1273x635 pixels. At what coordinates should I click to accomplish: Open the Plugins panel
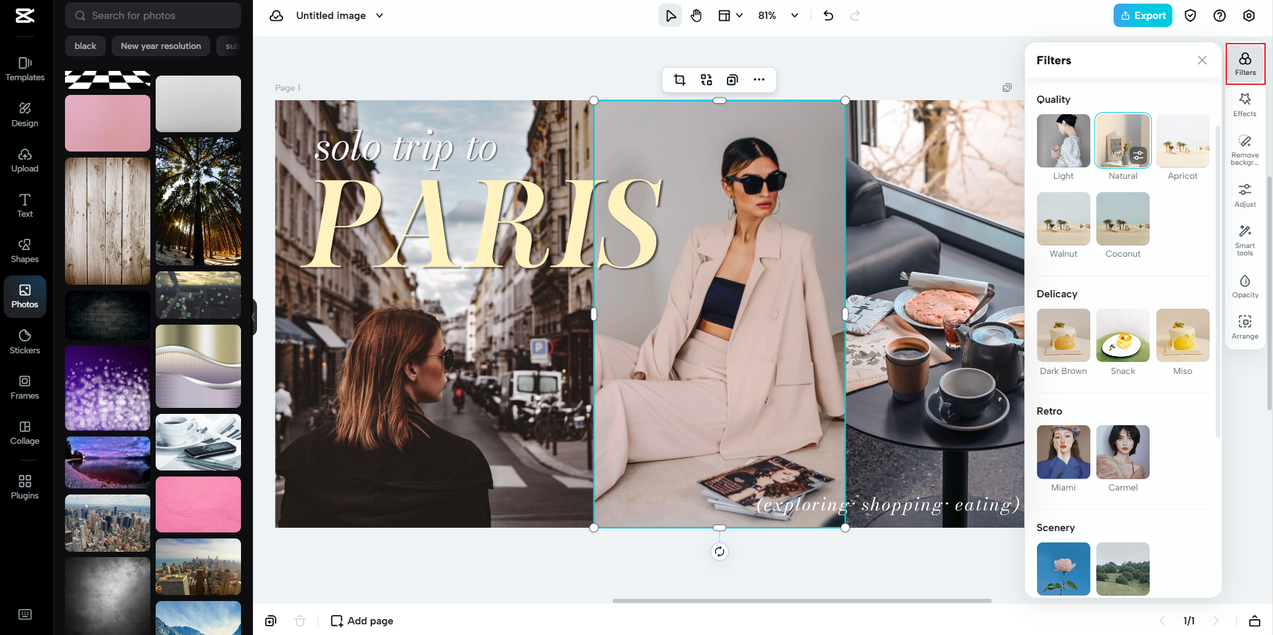click(25, 487)
